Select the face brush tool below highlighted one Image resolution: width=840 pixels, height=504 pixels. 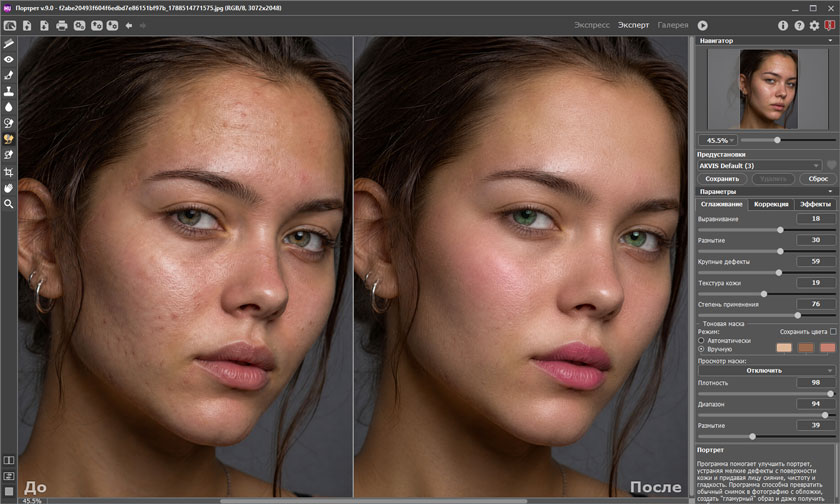9,155
